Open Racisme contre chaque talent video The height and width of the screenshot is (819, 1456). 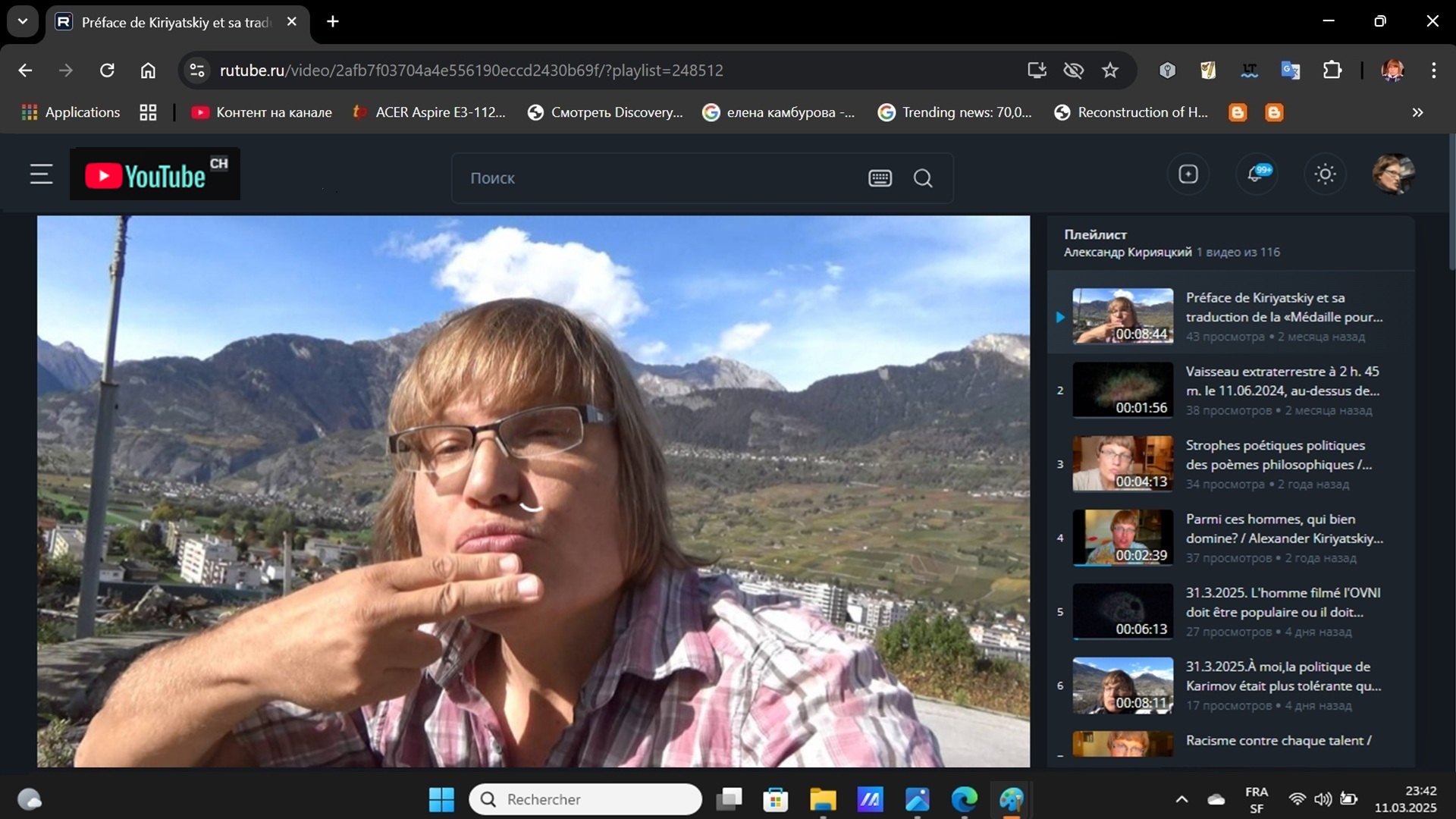pos(1279,741)
